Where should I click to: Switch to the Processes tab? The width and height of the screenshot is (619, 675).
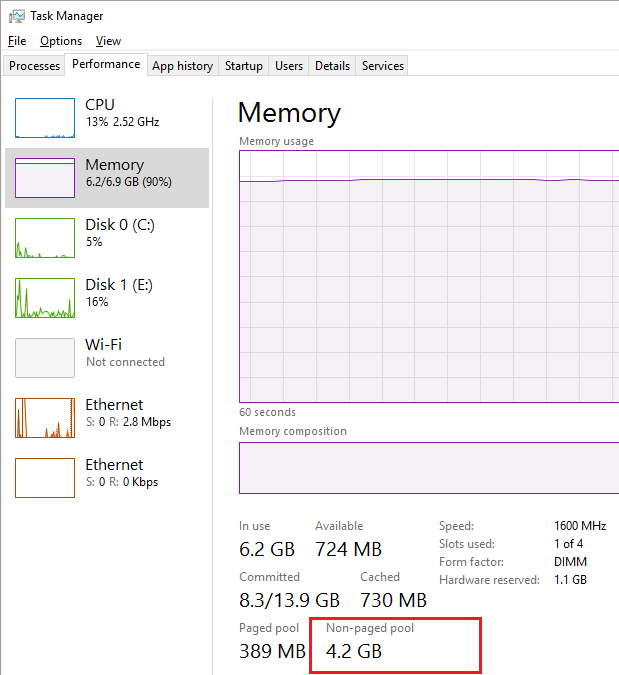34,66
